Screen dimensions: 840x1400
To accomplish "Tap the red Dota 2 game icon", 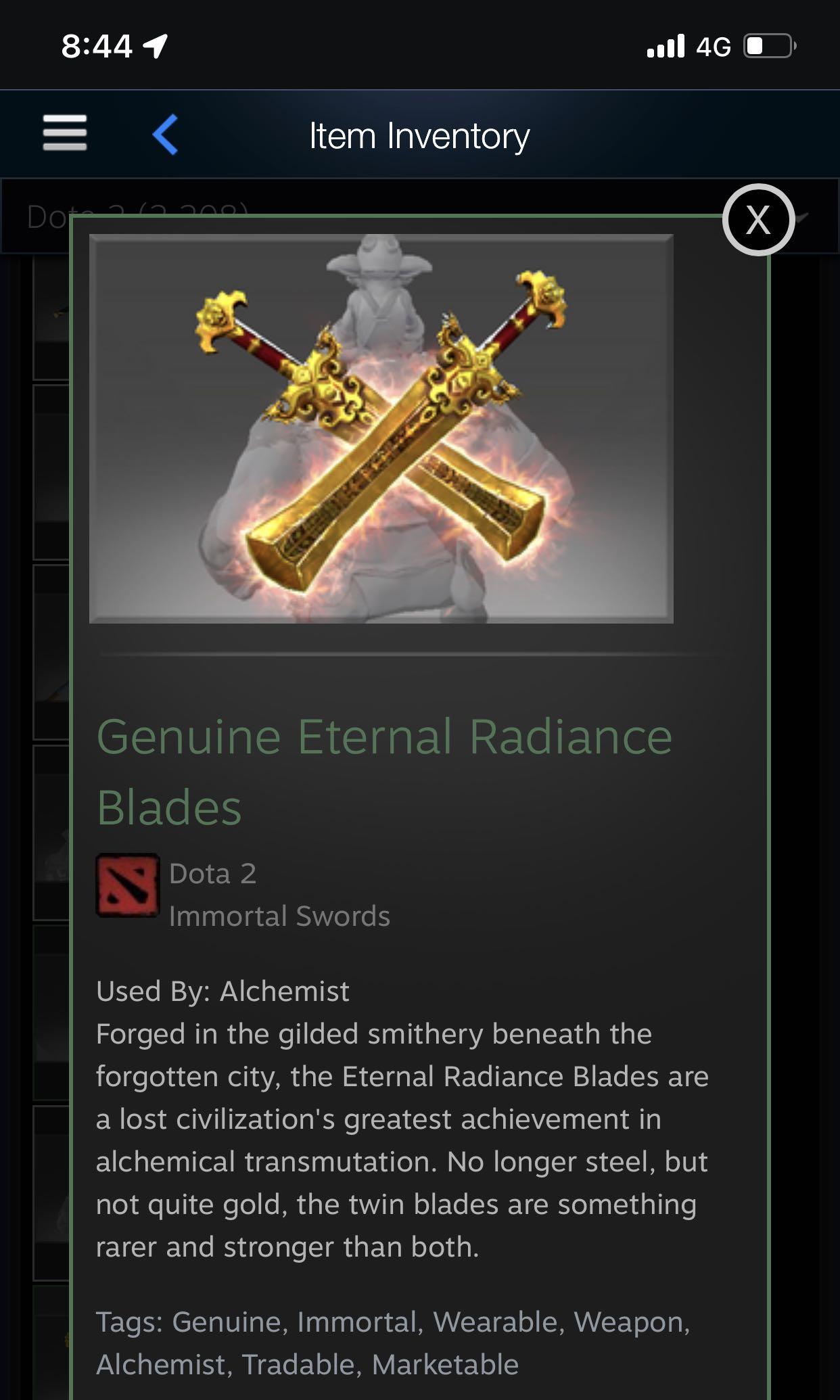I will (x=128, y=885).
